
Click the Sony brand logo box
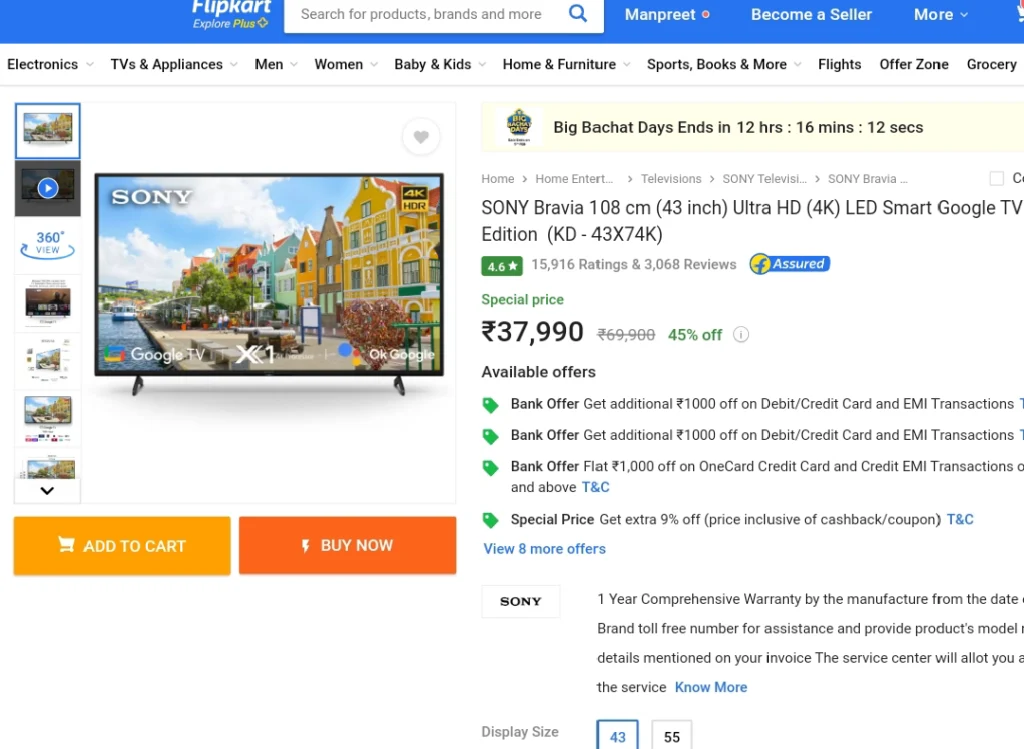[x=520, y=601]
